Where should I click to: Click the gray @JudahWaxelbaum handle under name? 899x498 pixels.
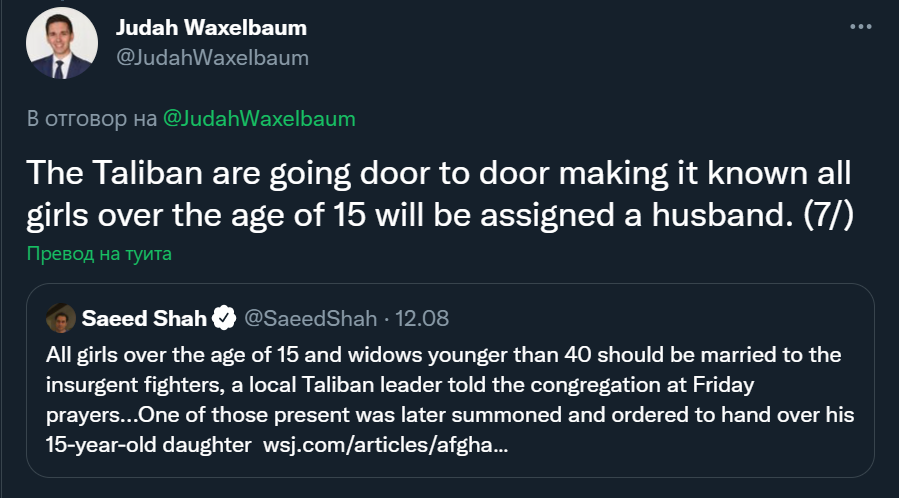(213, 57)
